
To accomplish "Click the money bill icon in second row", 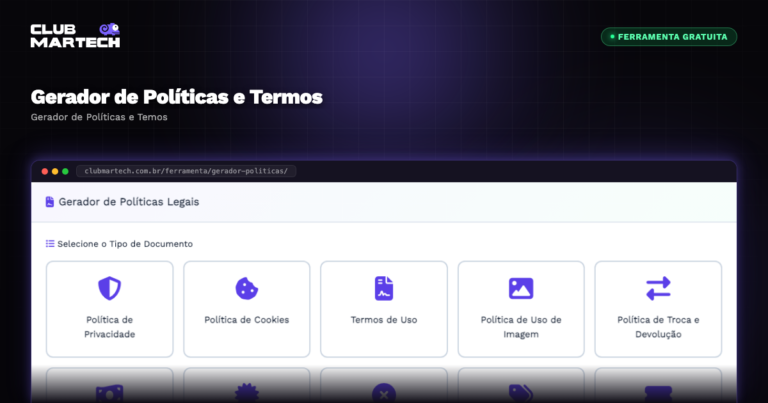I will 110,394.
